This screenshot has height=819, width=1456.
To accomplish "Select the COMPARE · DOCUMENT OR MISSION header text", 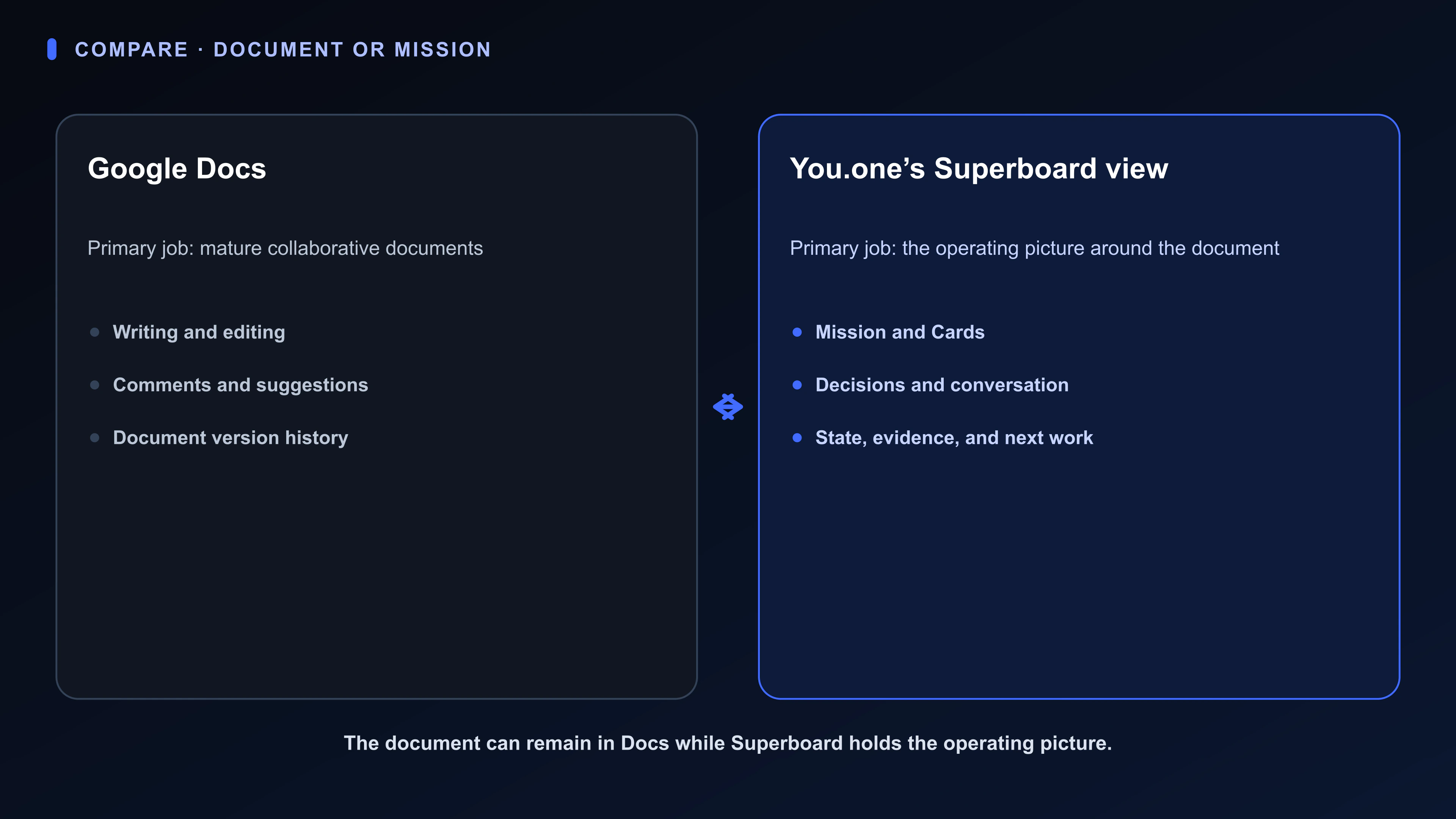I will point(283,50).
